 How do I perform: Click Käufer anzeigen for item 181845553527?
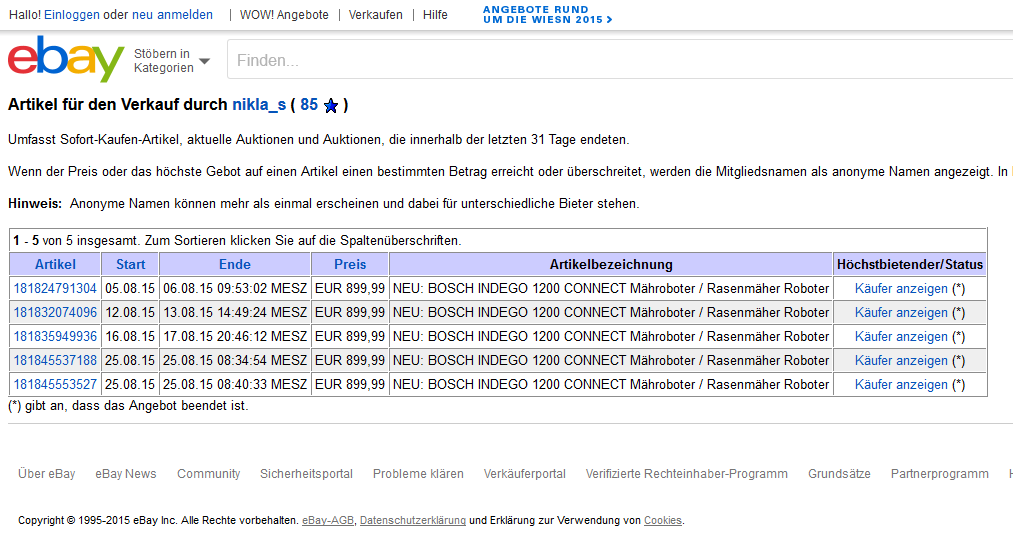[901, 384]
